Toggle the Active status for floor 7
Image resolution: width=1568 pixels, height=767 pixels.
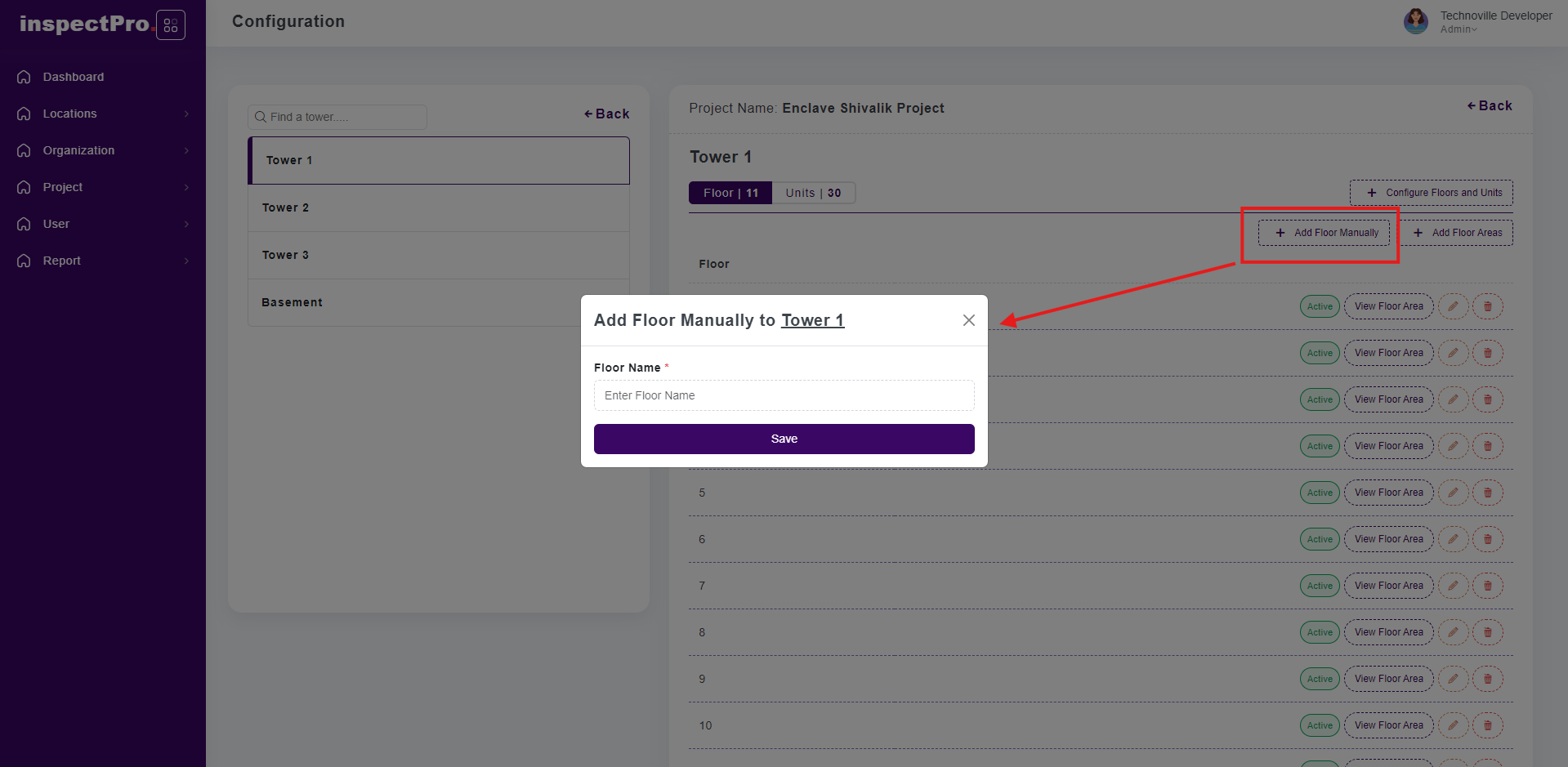point(1319,586)
